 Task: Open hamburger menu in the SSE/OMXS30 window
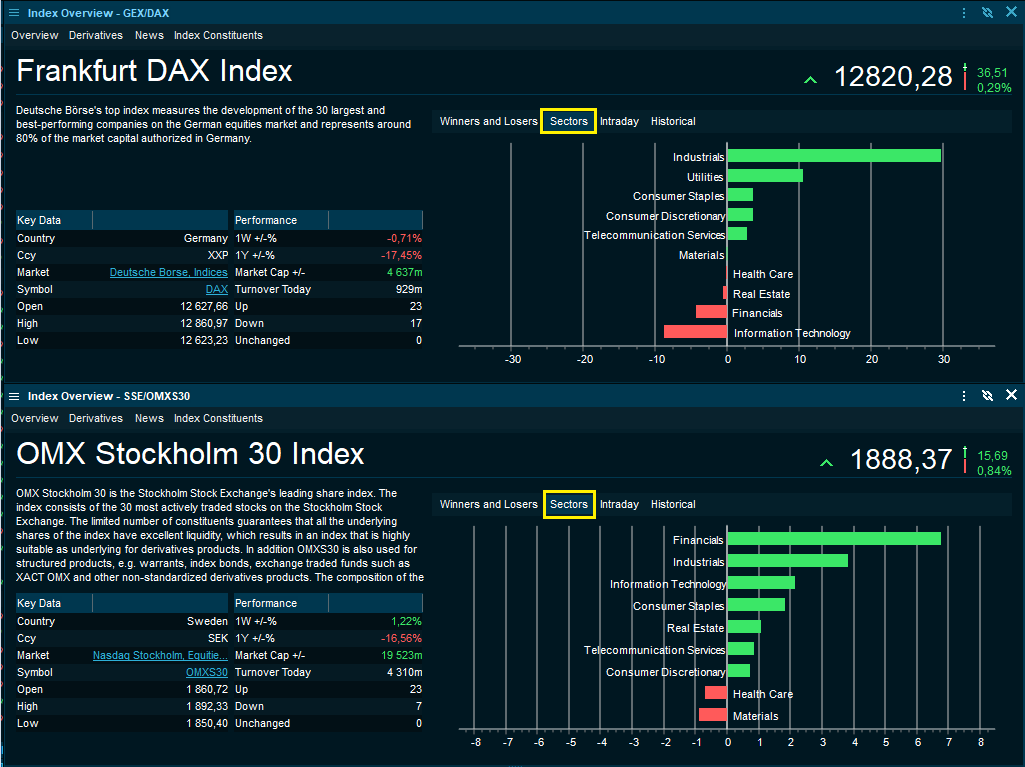tap(14, 396)
